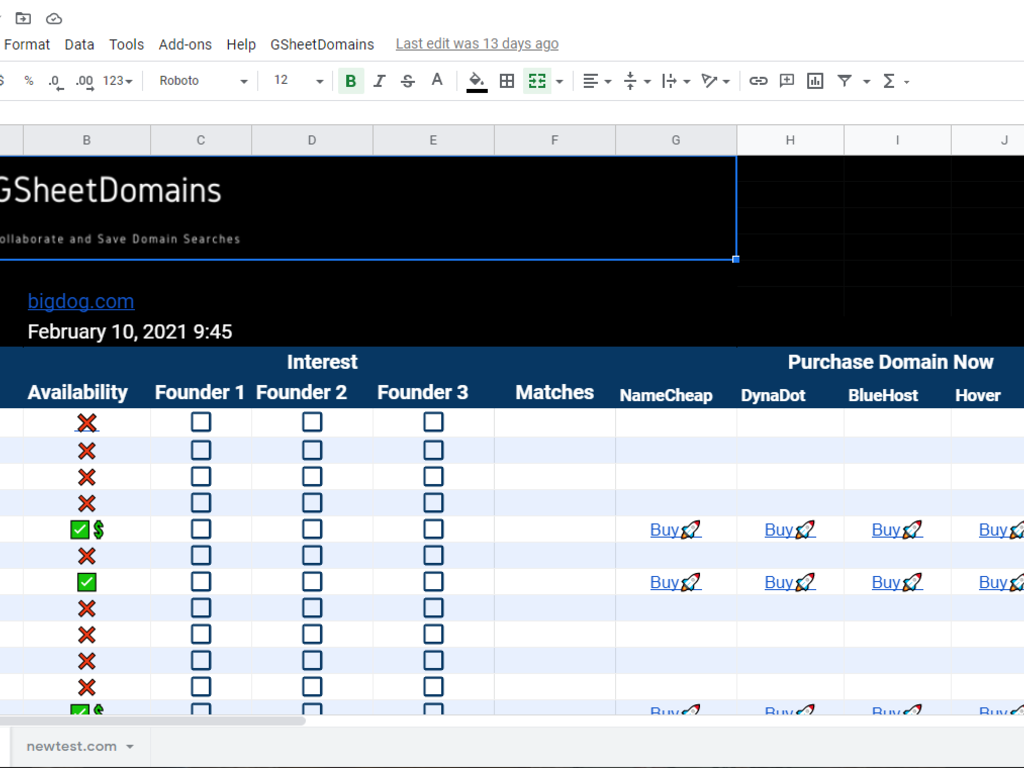Viewport: 1024px width, 768px height.
Task: Check Founder 1 checkbox in first row
Action: (201, 423)
